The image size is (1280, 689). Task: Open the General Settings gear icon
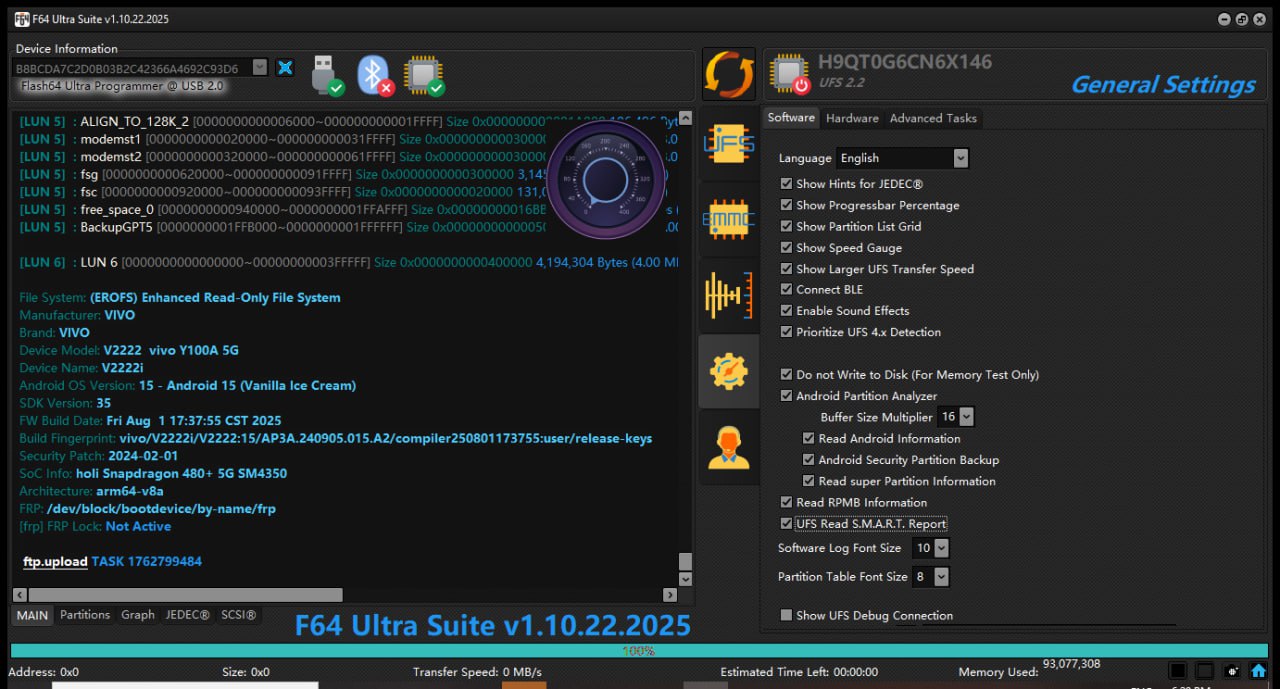pos(729,371)
